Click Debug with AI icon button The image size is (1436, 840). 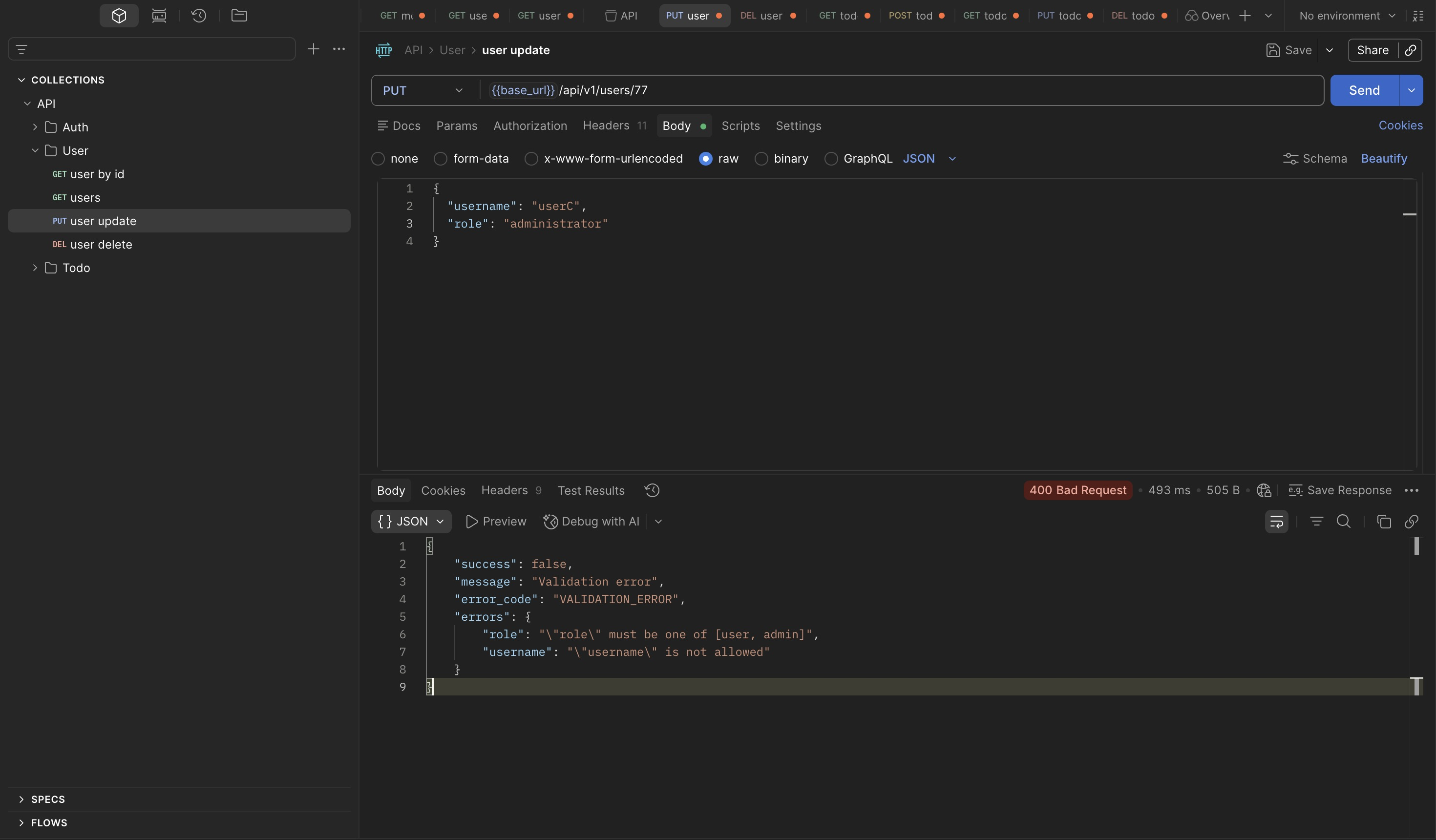[591, 522]
